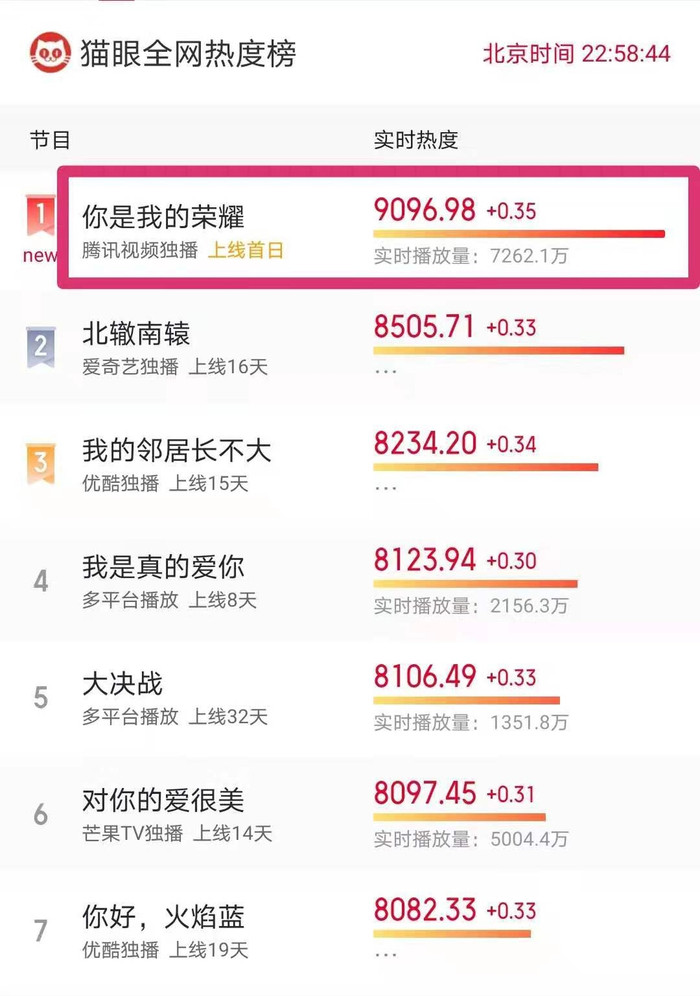Open the show 对你的爱很美

pyautogui.click(x=163, y=800)
